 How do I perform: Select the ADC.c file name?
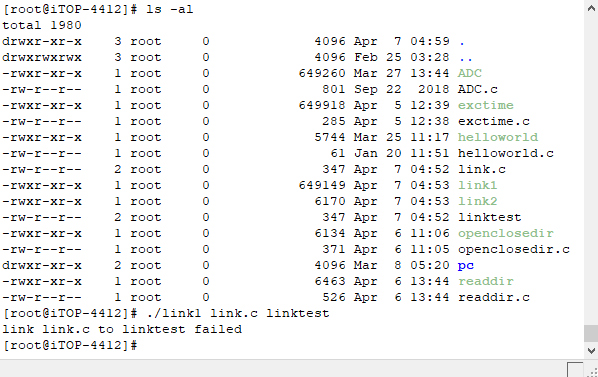pos(478,89)
